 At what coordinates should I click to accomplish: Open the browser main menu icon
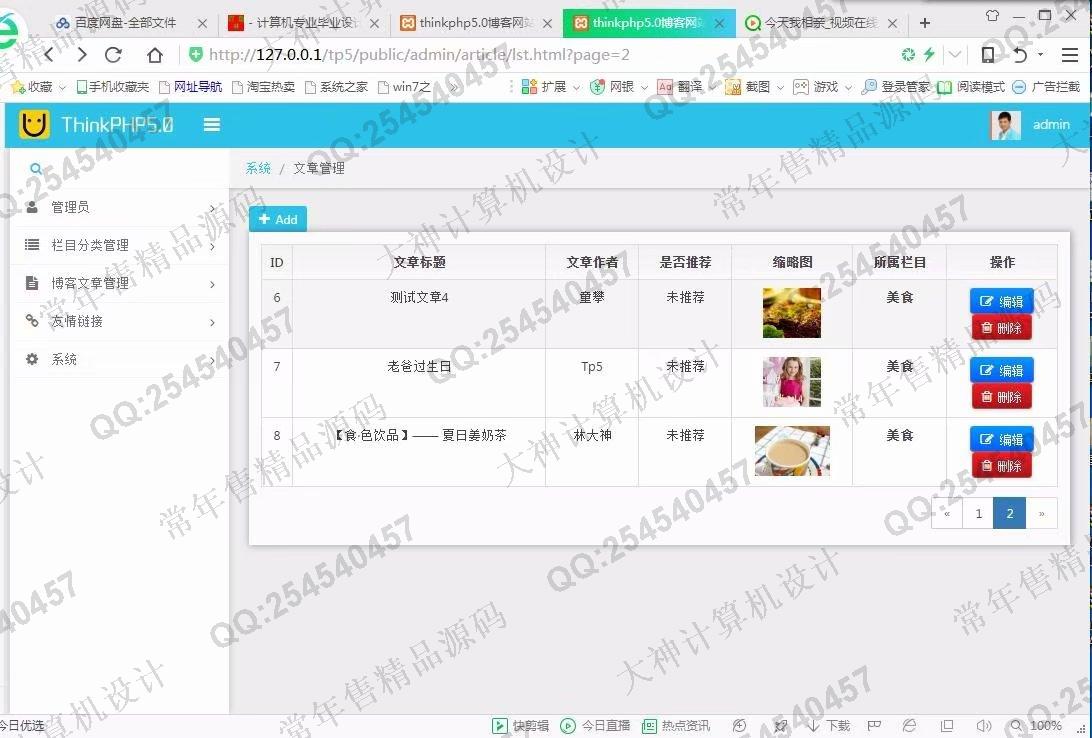click(1070, 54)
